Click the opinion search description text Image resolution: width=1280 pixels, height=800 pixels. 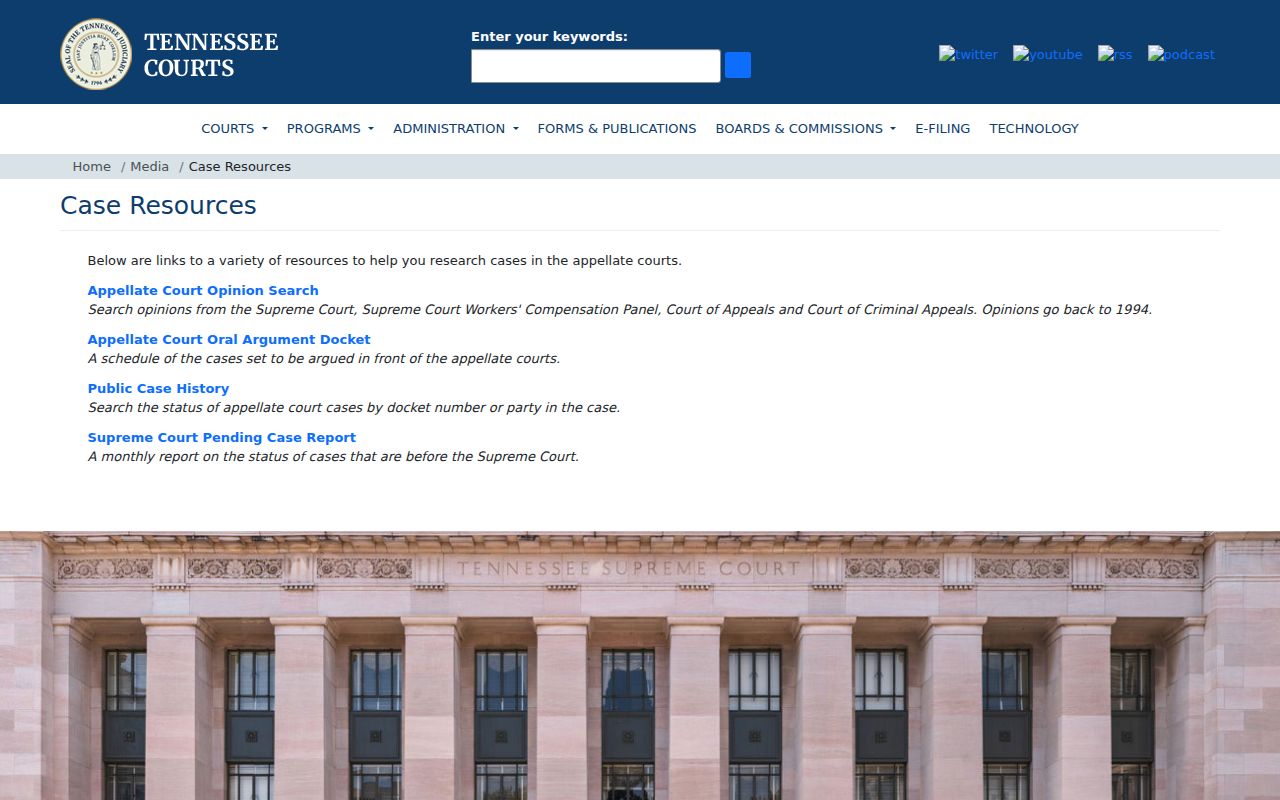coord(620,309)
